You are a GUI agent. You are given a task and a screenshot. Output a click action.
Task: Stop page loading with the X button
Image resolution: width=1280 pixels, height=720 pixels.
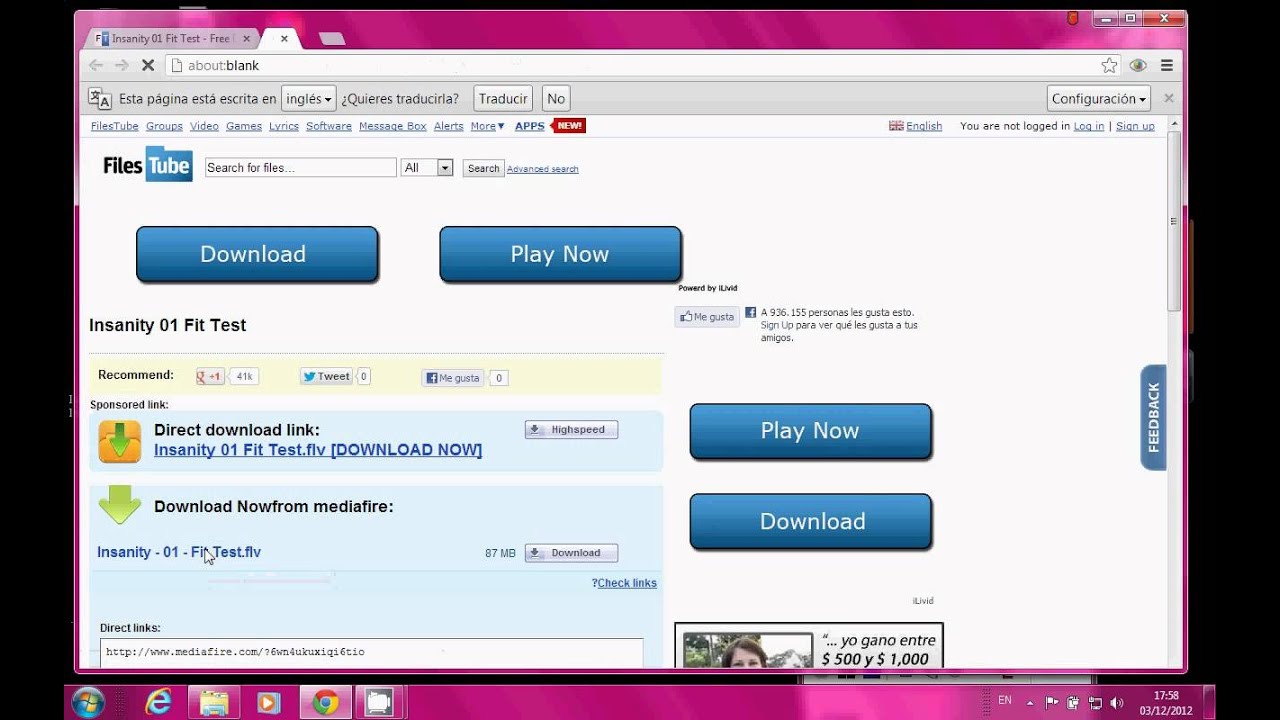147,65
